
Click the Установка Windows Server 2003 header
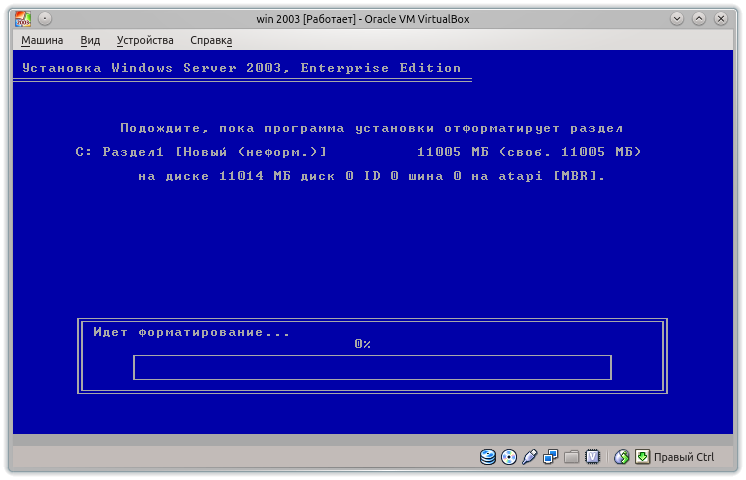[x=242, y=68]
